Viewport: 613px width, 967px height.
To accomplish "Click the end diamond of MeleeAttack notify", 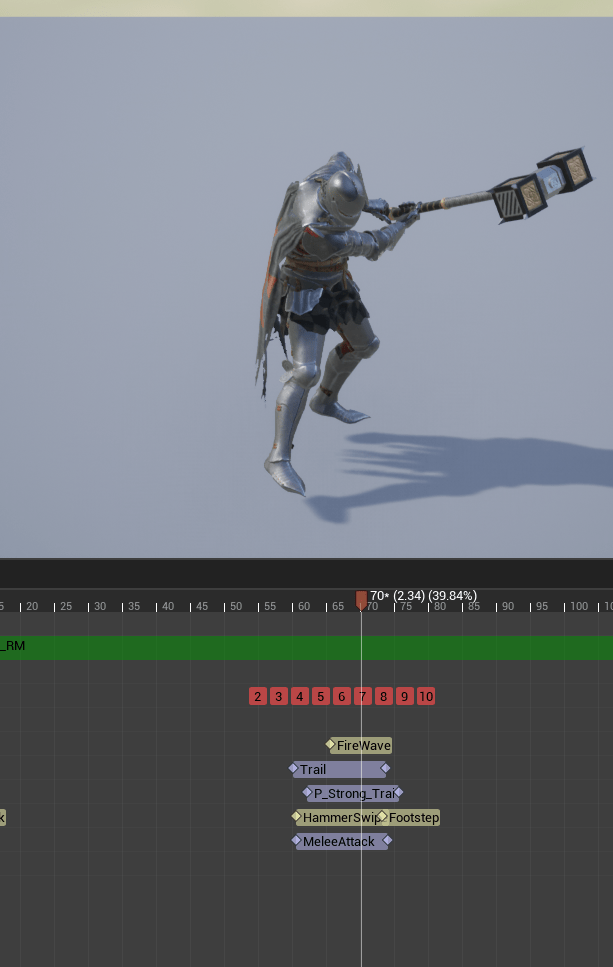I will point(388,841).
